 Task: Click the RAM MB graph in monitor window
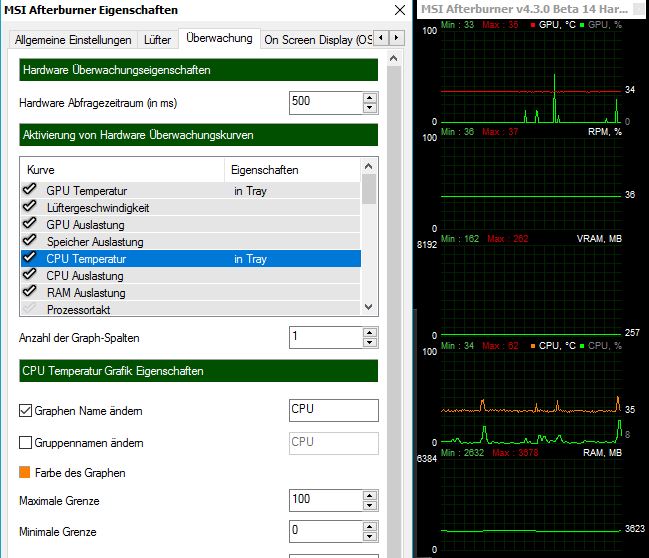[532, 504]
